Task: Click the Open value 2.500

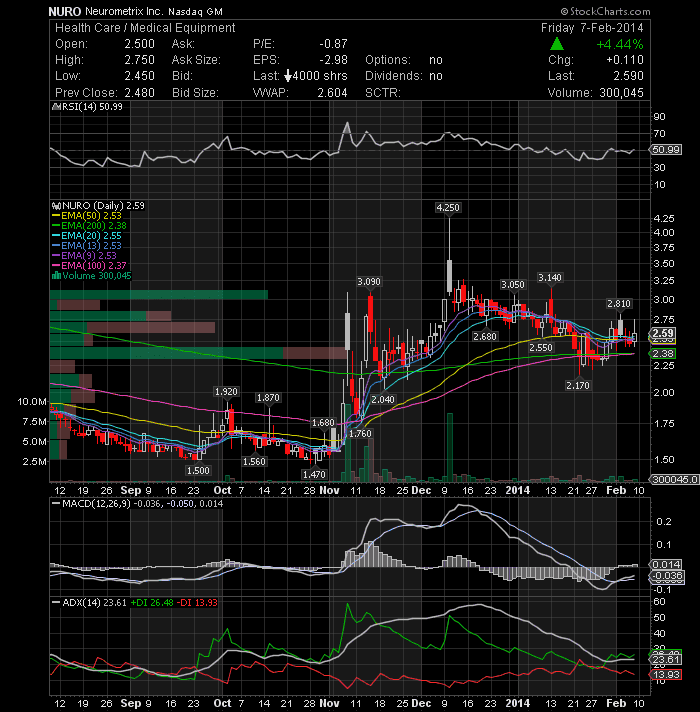Action: pos(139,44)
